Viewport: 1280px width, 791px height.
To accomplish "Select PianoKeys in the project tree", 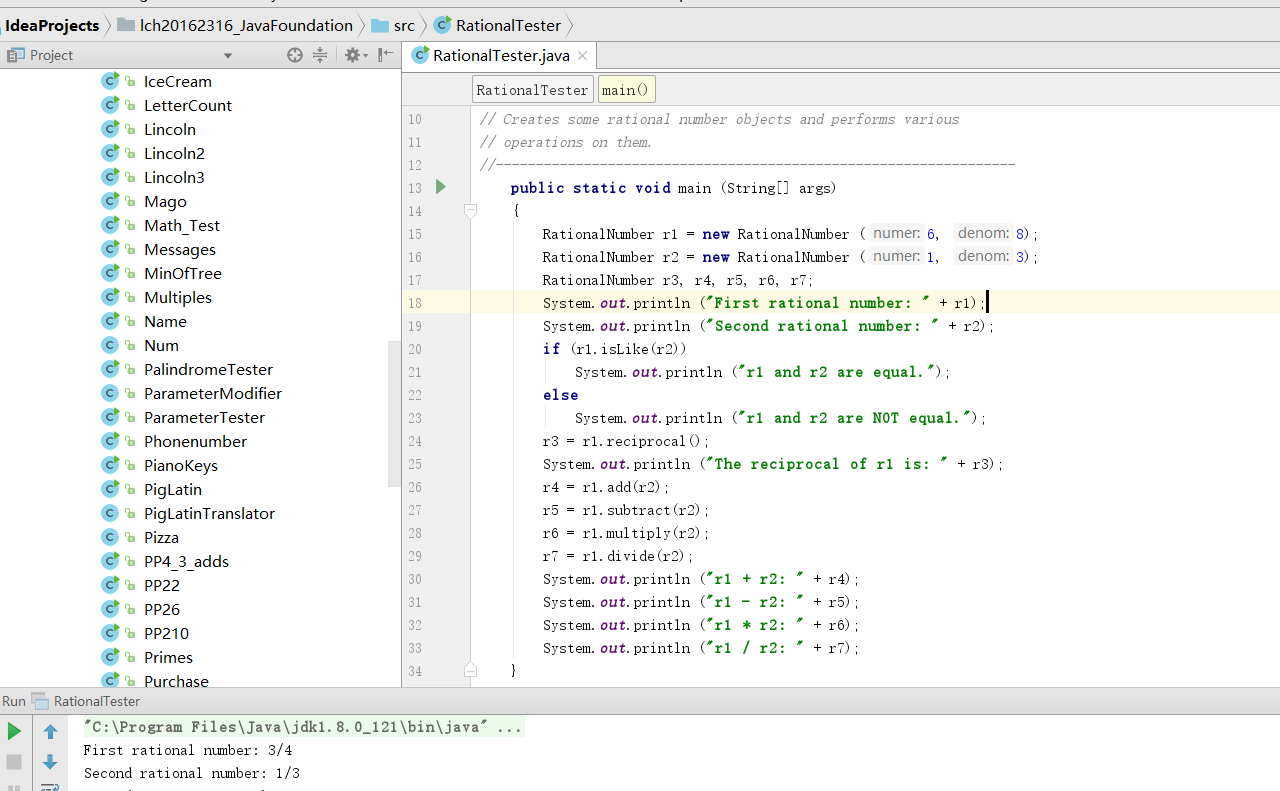I will point(181,465).
